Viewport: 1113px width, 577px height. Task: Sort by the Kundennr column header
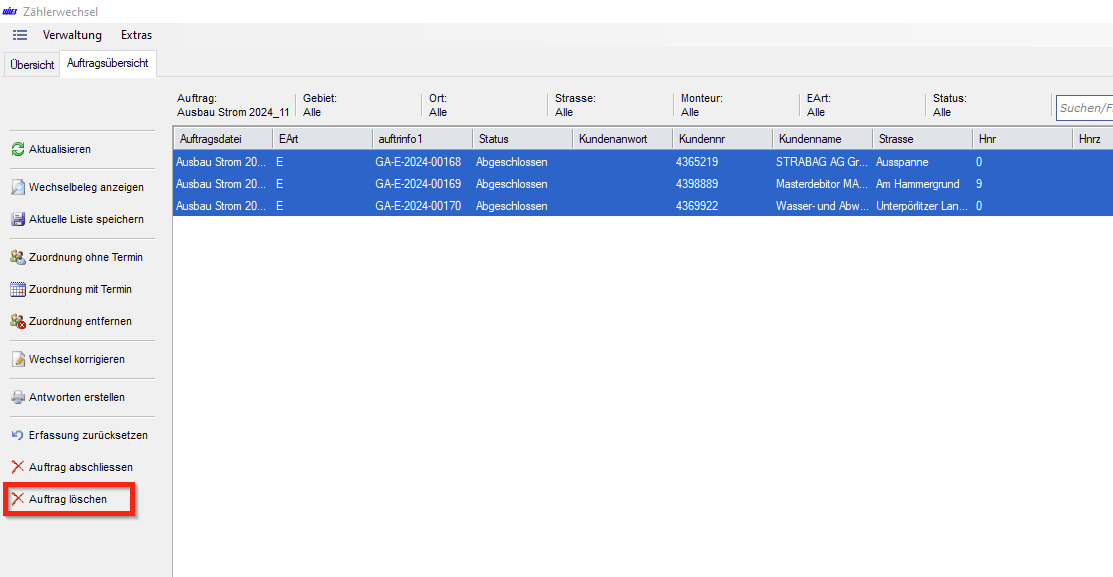coord(721,139)
